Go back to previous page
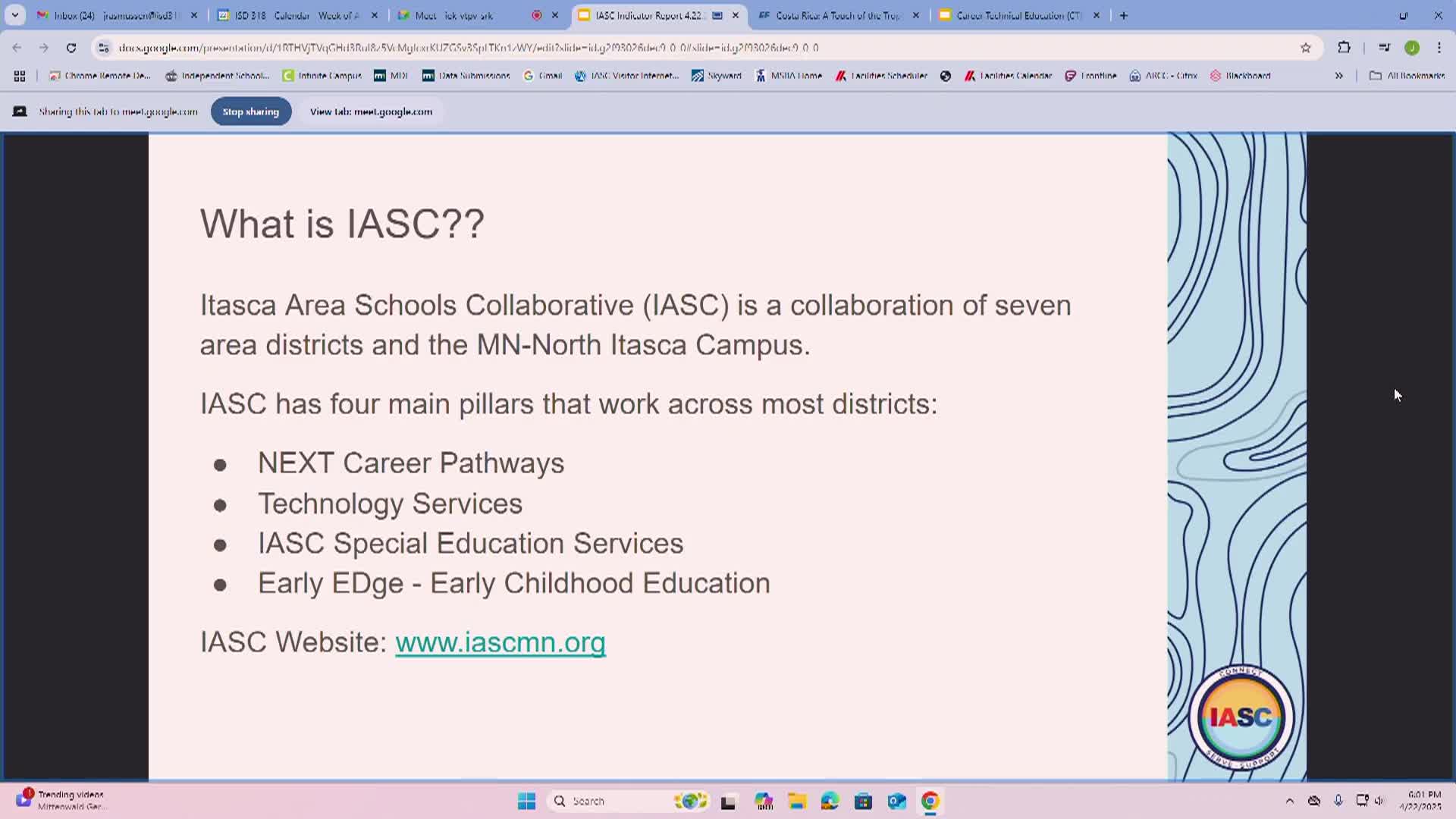 [x=17, y=48]
